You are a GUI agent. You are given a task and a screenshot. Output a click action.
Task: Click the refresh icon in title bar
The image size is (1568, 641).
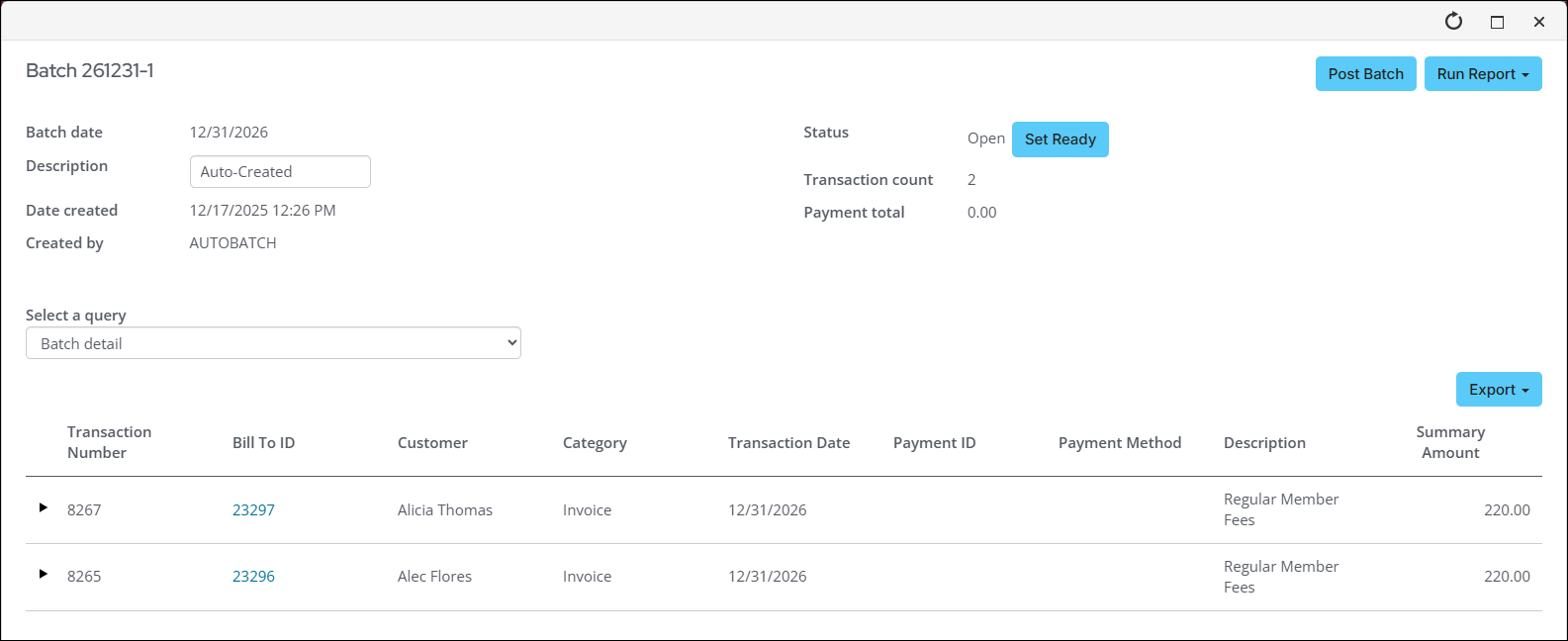click(1453, 21)
